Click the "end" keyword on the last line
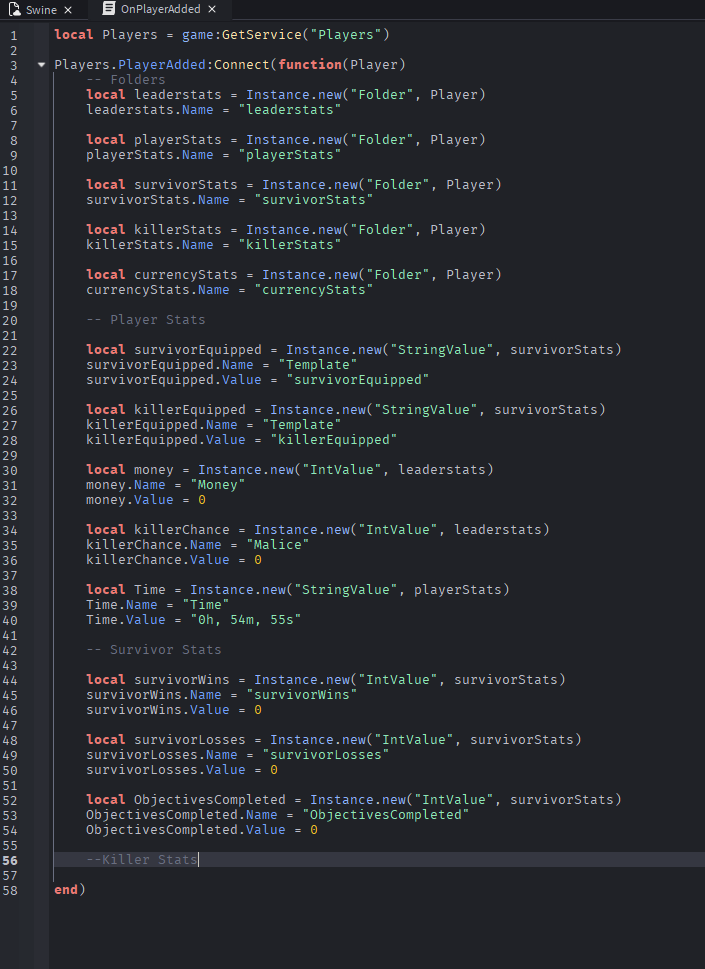705x969 pixels. [66, 890]
